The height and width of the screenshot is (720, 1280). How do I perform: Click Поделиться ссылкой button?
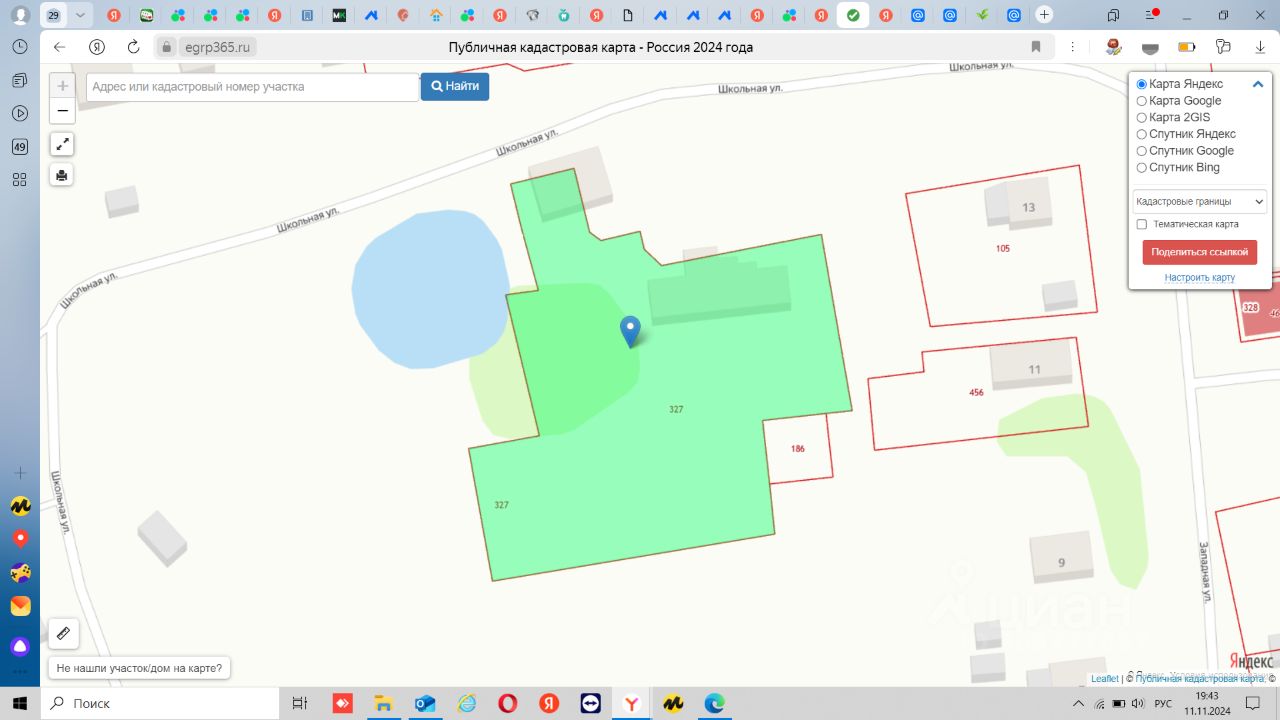(1200, 252)
